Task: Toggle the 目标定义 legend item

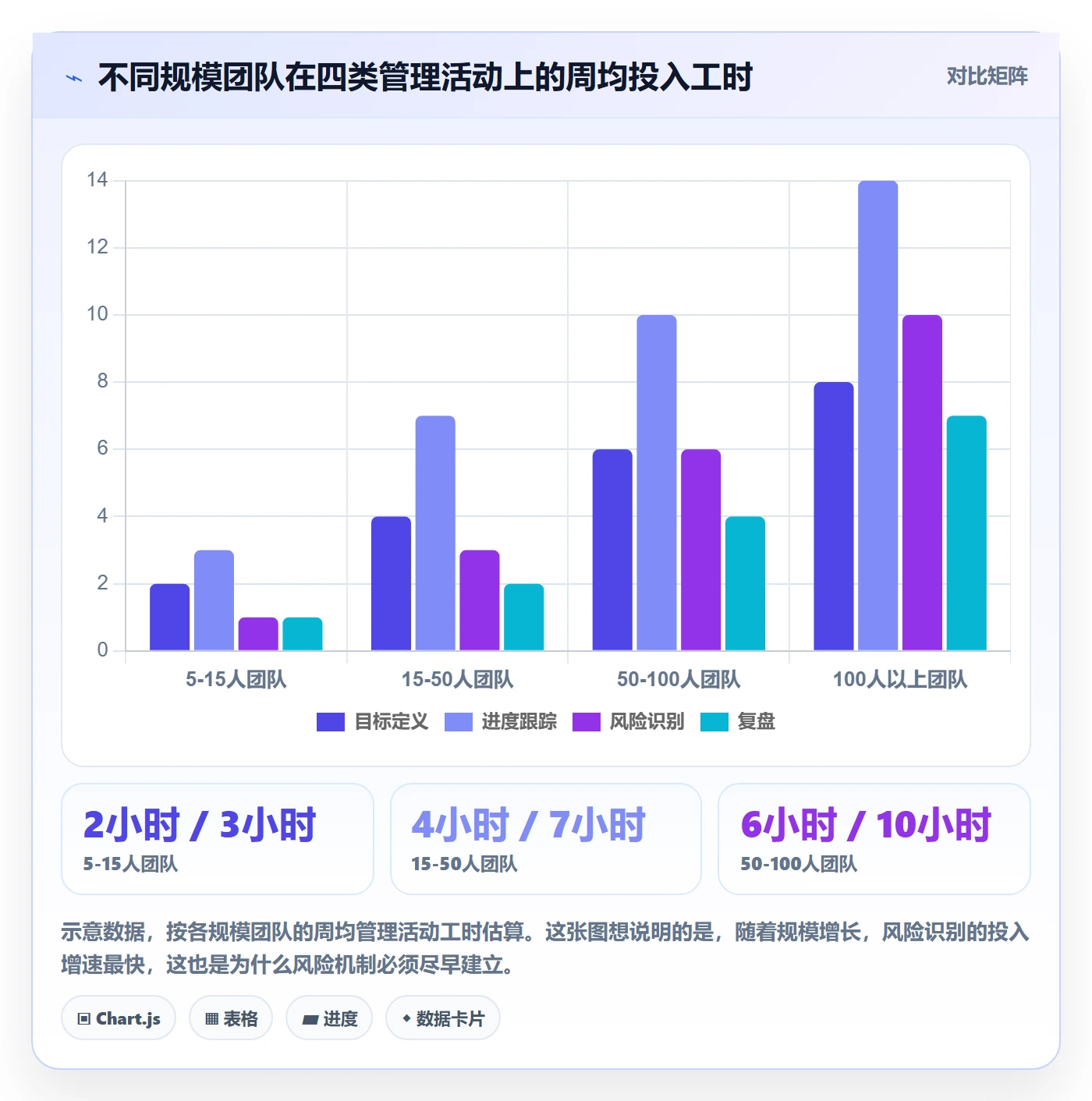Action: pyautogui.click(x=373, y=721)
